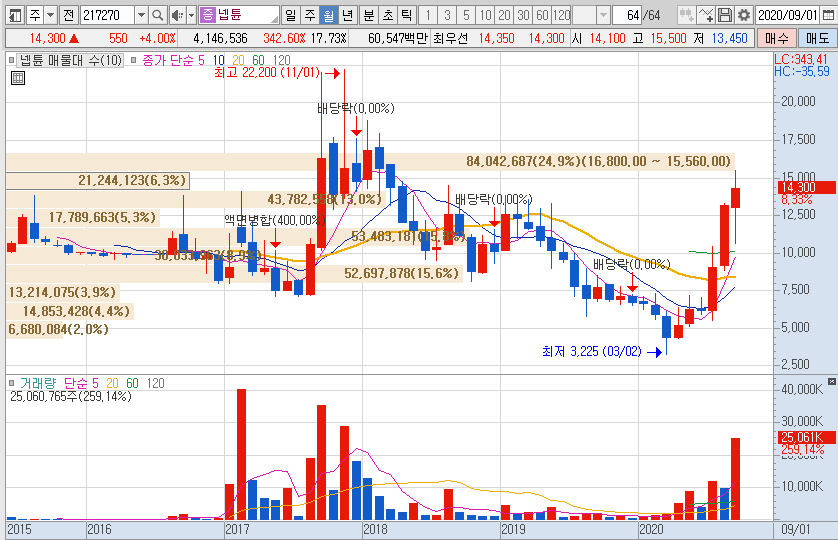Click the 25,060,765주(259.14%) volume text
Viewport: 838px width, 540px height.
pyautogui.click(x=71, y=396)
